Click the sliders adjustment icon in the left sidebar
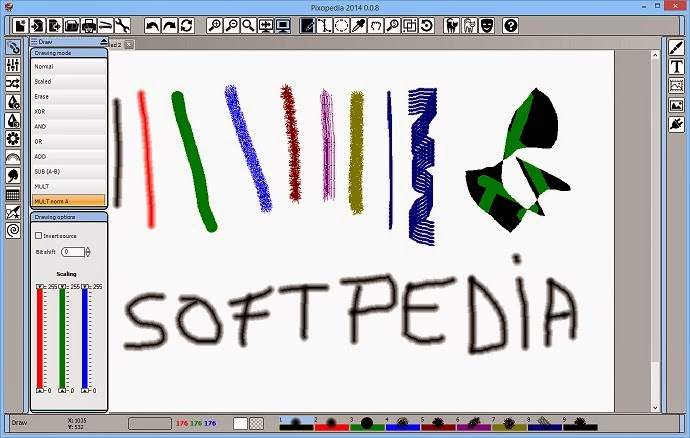The width and height of the screenshot is (690, 438). click(x=13, y=65)
